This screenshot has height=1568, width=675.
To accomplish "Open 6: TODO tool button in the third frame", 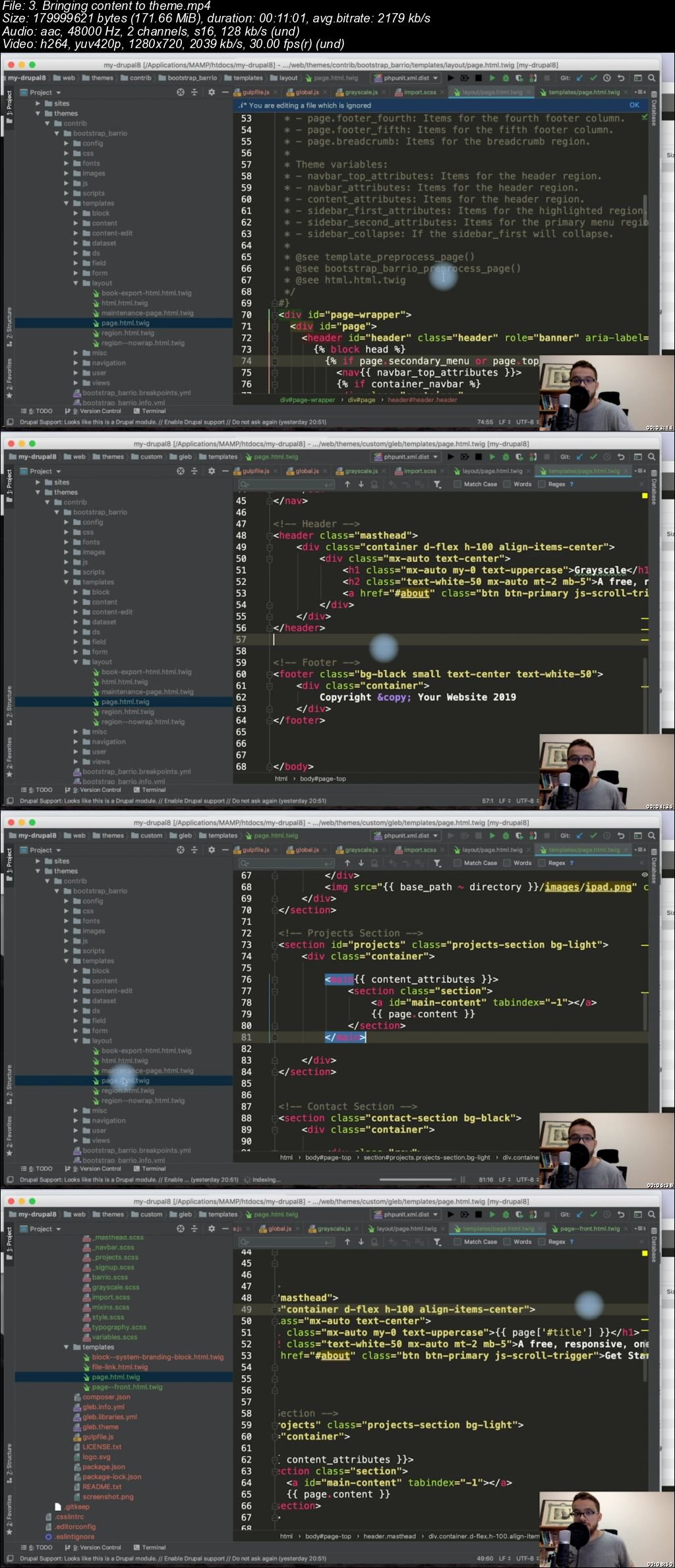I will point(38,1168).
